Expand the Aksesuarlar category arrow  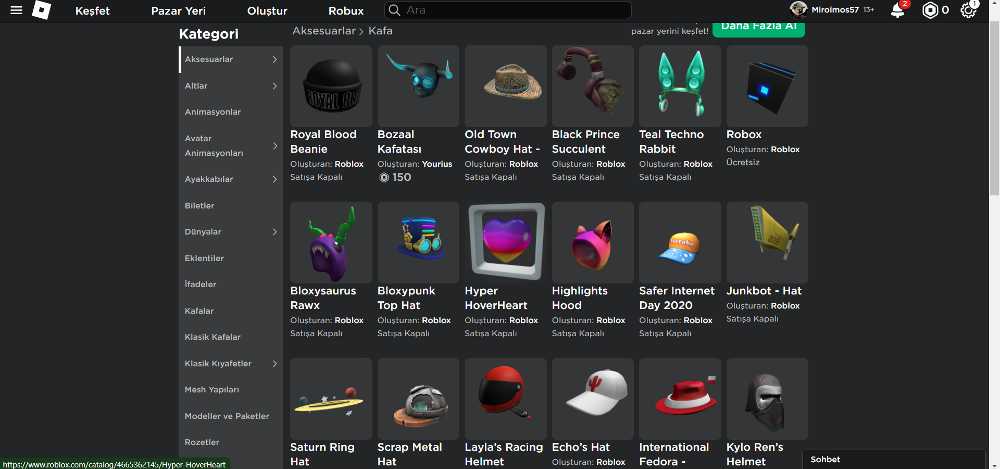pyautogui.click(x=275, y=59)
